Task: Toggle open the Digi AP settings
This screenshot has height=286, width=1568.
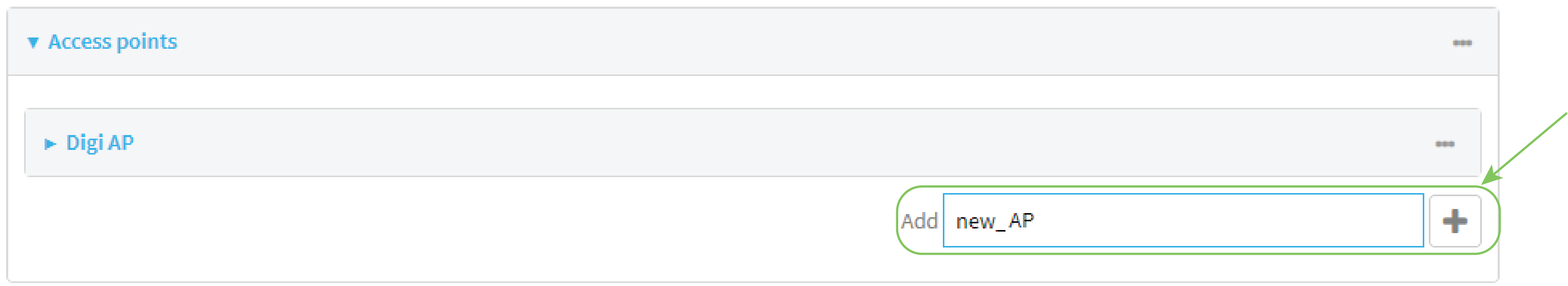Action: coord(50,144)
